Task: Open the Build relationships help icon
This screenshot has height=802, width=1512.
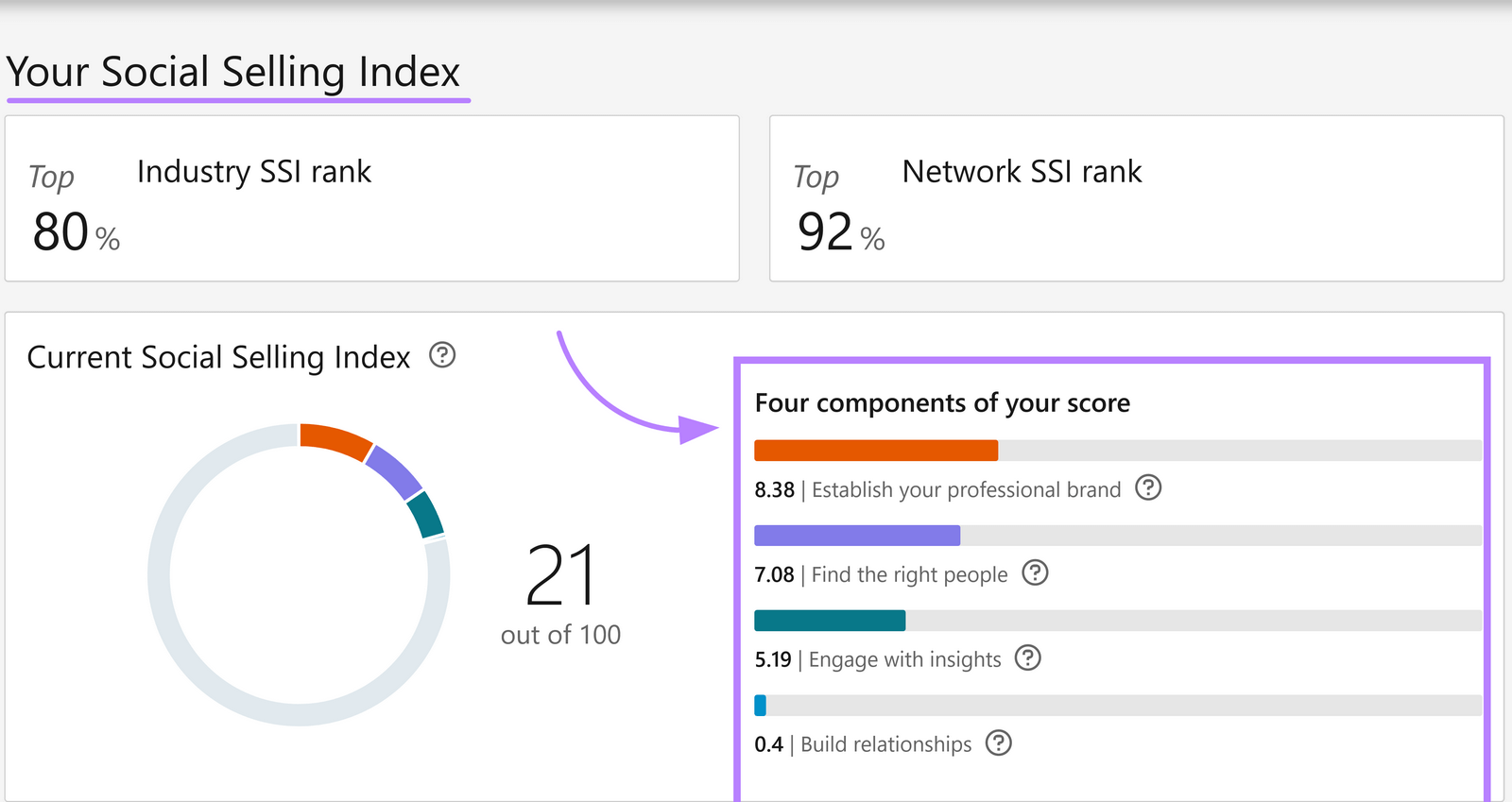Action: point(999,743)
